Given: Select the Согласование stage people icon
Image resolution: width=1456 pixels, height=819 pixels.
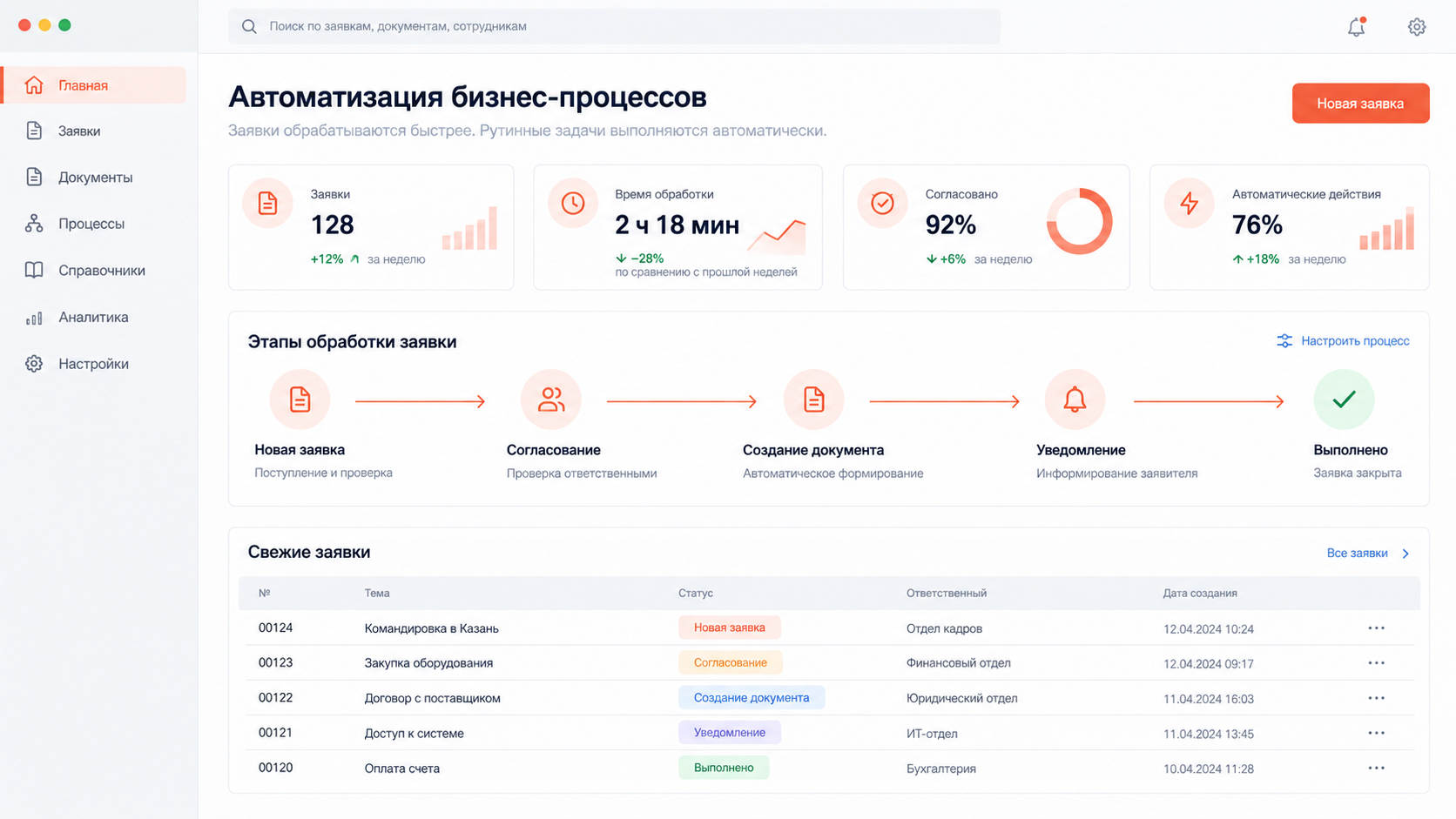Looking at the screenshot, I should 550,399.
